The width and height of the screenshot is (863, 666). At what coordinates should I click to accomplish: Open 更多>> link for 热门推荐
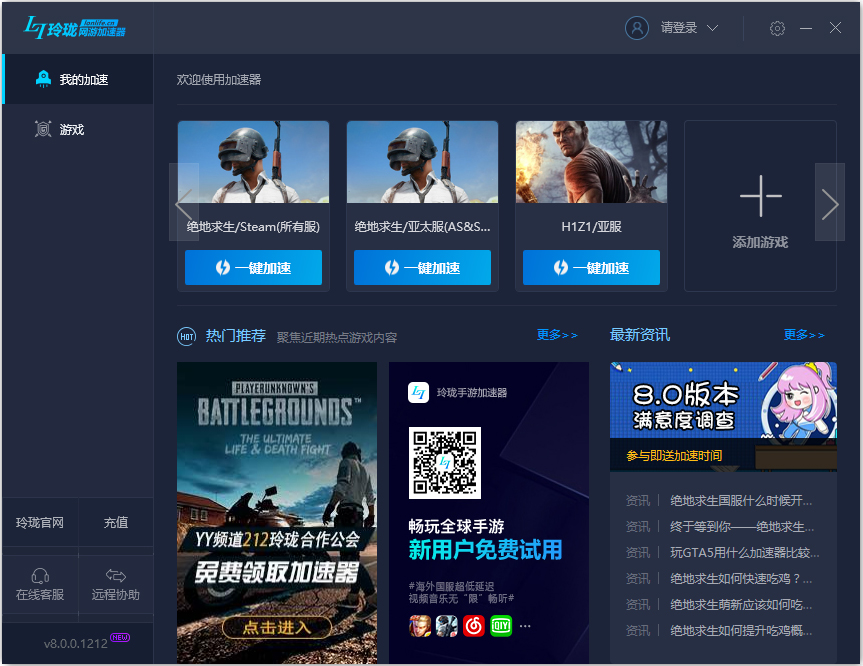pos(557,335)
